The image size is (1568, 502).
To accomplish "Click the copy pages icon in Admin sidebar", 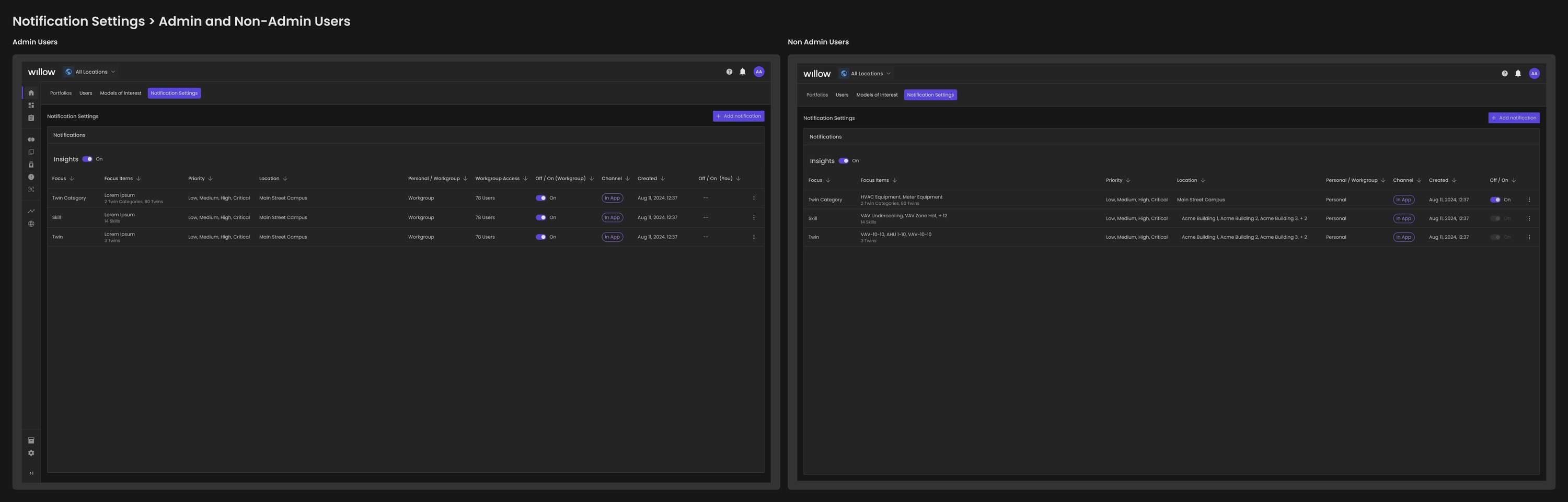I will coord(31,152).
